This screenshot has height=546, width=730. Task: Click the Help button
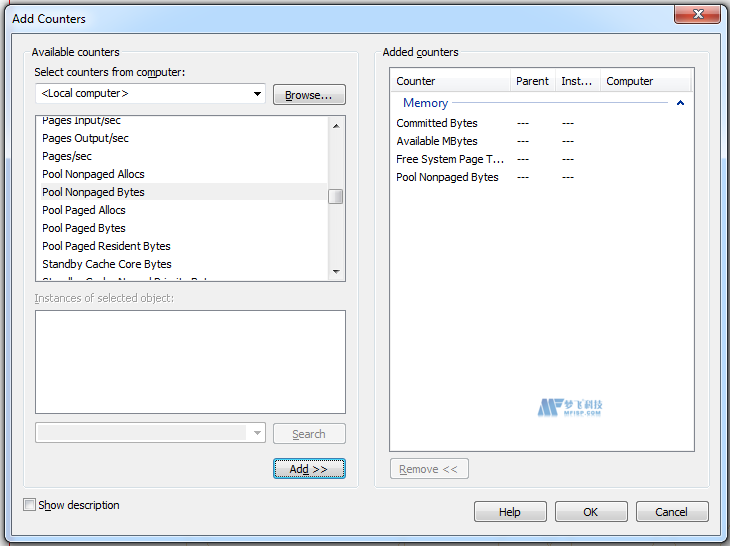coord(510,512)
